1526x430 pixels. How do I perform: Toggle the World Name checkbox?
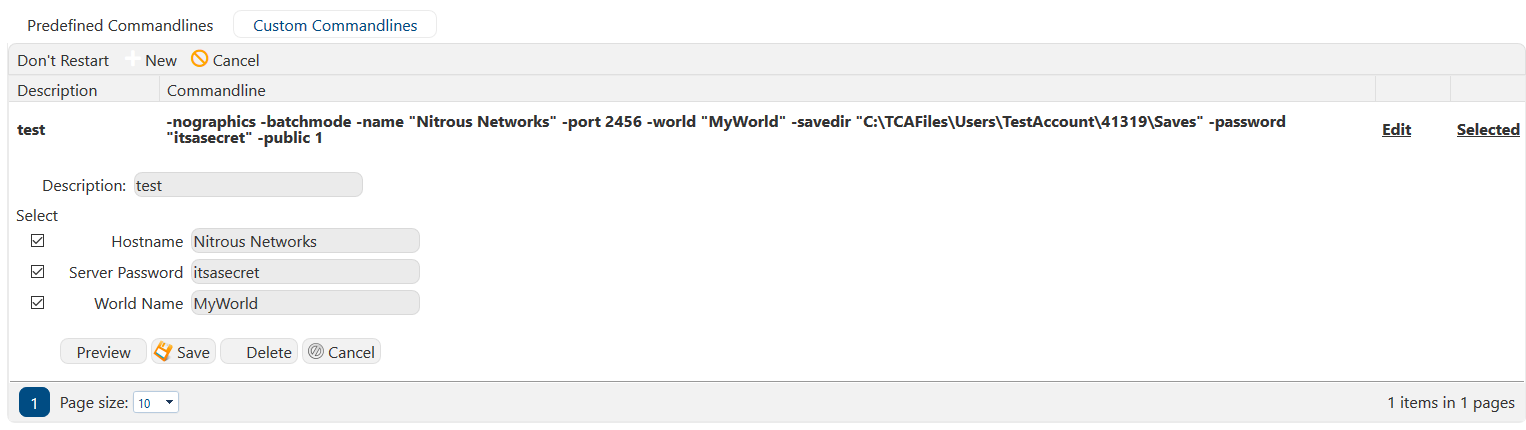click(x=38, y=302)
